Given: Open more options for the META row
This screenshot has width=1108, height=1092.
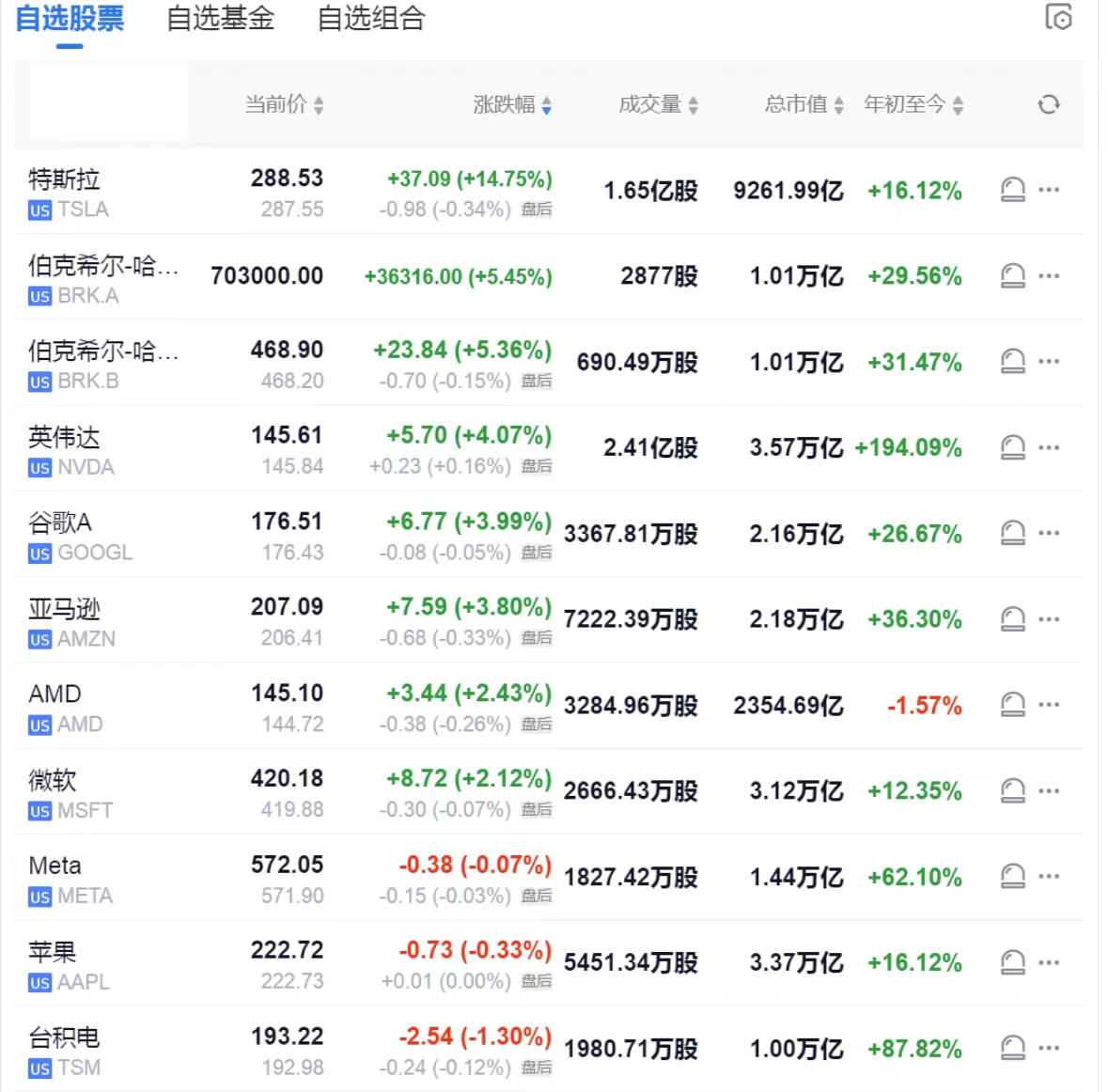Looking at the screenshot, I should [x=1049, y=877].
